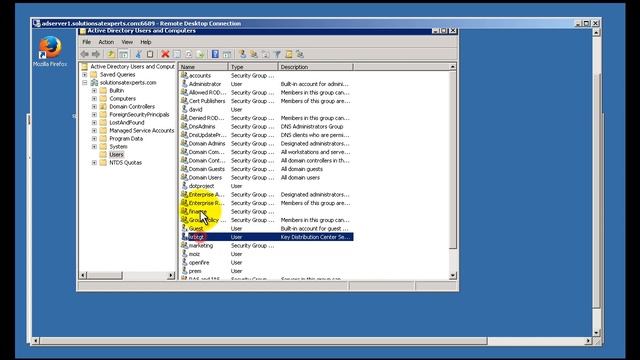The height and width of the screenshot is (360, 640).
Task: Select the prem user row
Action: 266,271
